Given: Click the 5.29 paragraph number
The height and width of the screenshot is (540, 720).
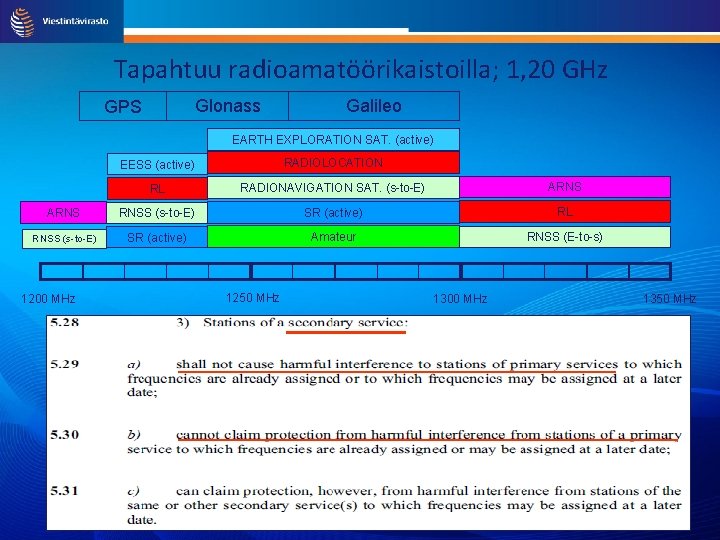Looking at the screenshot, I should tap(65, 364).
